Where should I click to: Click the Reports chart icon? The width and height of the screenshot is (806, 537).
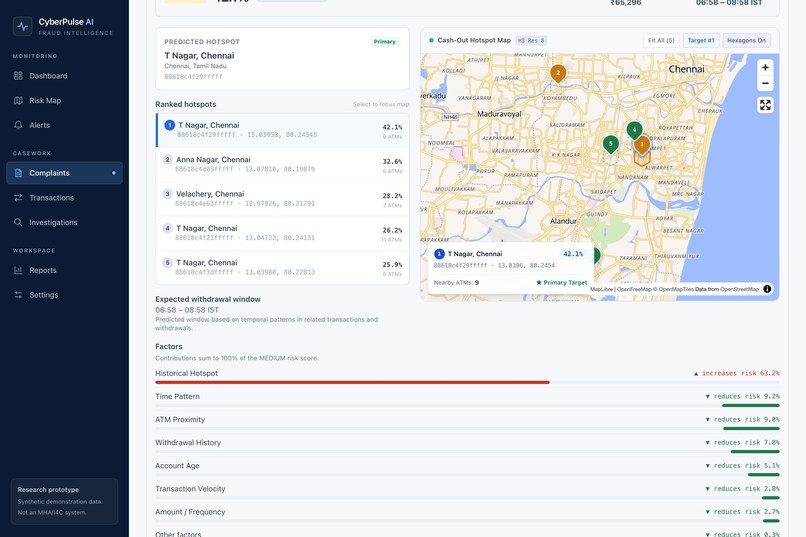[18, 270]
